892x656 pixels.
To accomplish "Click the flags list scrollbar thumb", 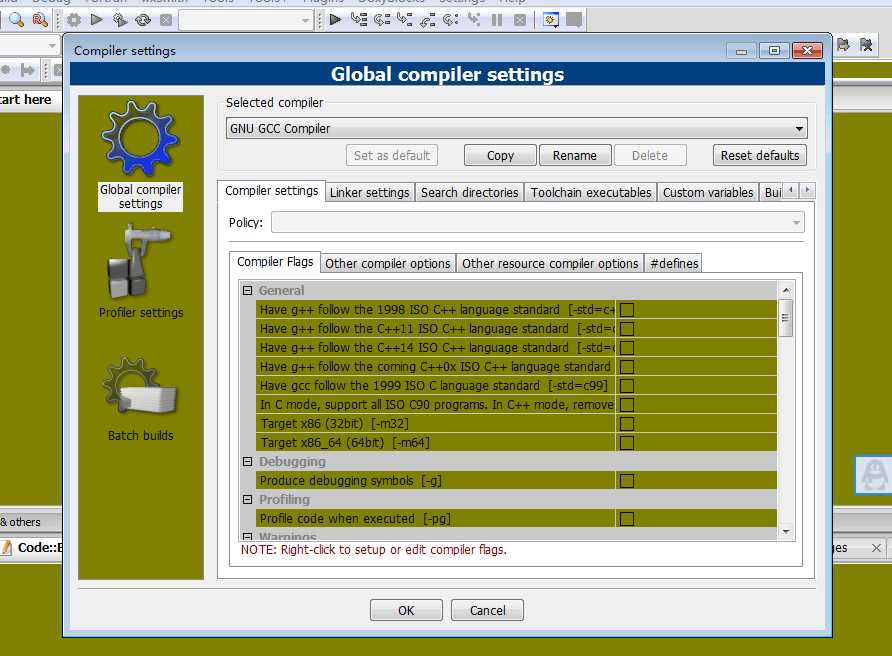I will [x=786, y=318].
